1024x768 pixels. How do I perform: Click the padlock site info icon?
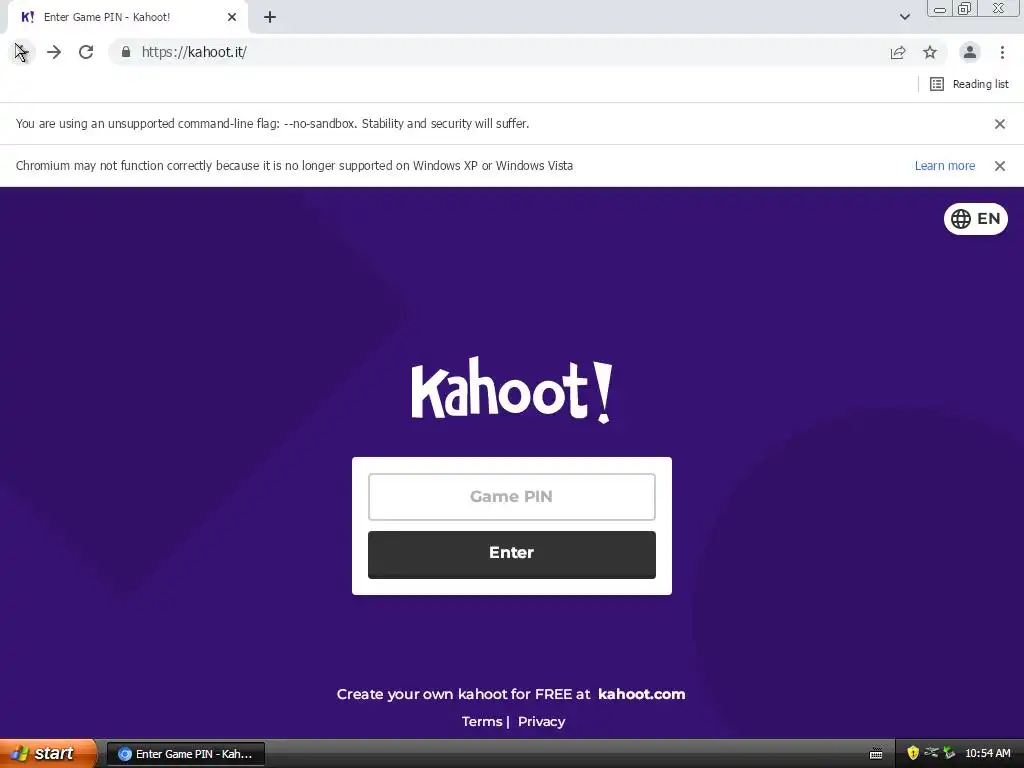[126, 52]
